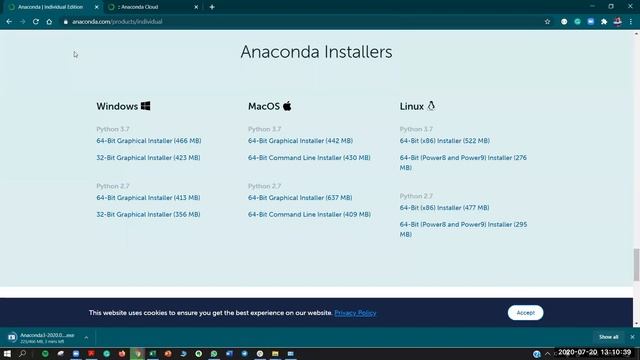Show all downloads
This screenshot has width=640, height=360.
click(609, 337)
